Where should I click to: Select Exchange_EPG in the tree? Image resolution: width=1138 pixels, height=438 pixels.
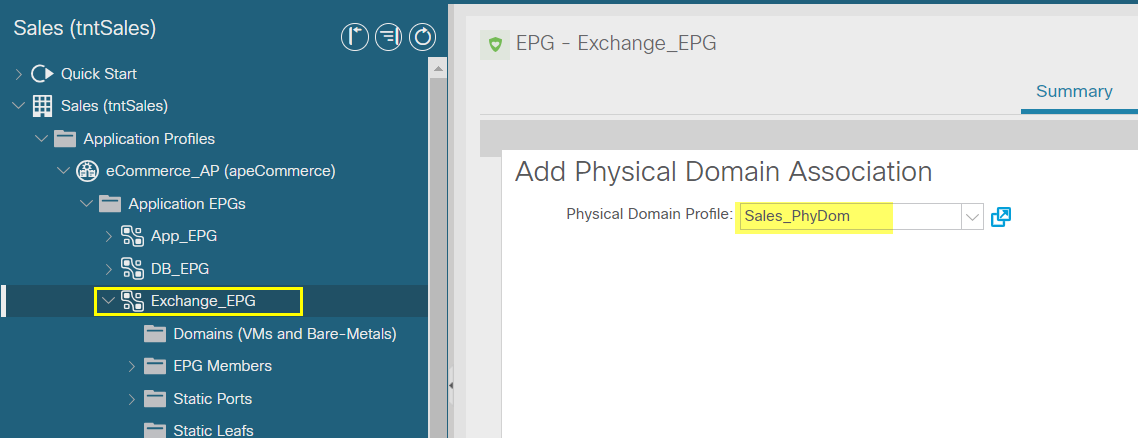click(203, 301)
